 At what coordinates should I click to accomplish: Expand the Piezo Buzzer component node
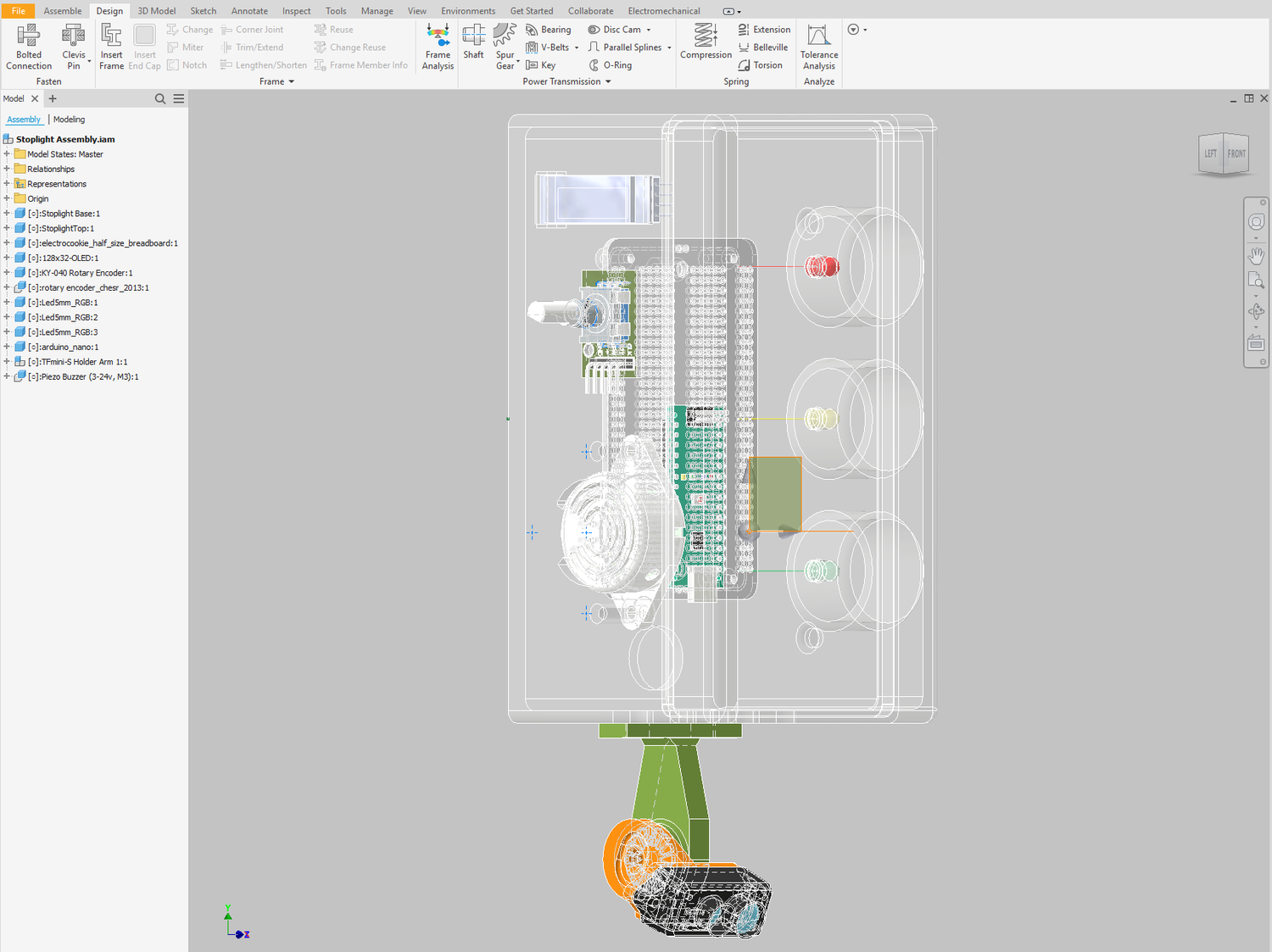tap(7, 376)
